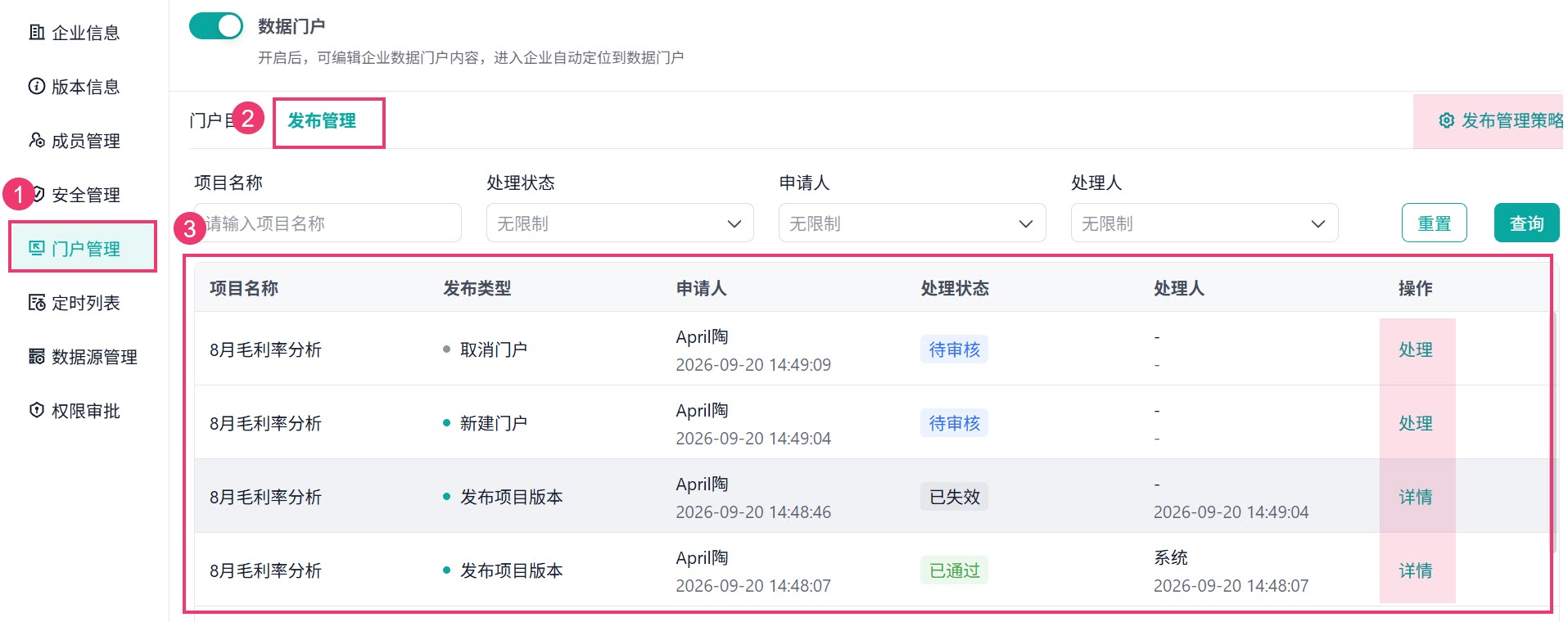Click the 成员管理 people icon
The width and height of the screenshot is (1568, 622).
click(37, 141)
